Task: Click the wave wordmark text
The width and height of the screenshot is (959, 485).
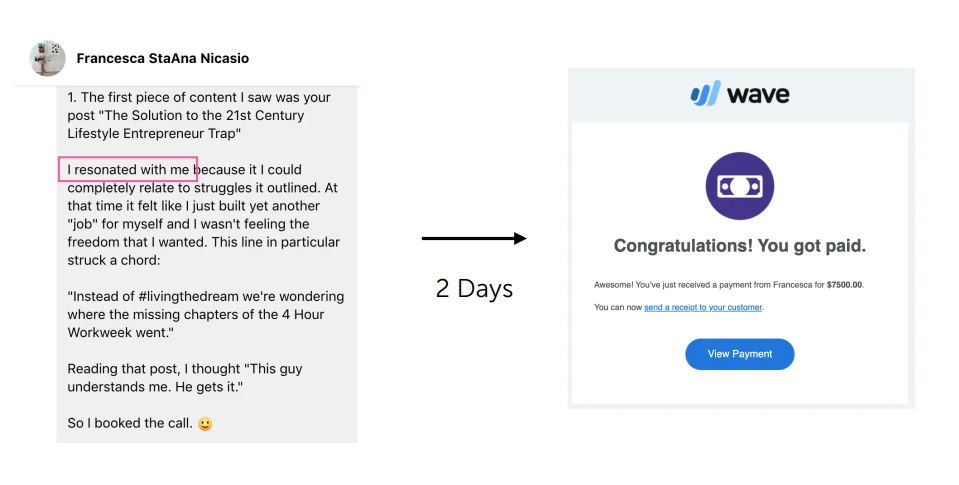Action: pos(758,95)
